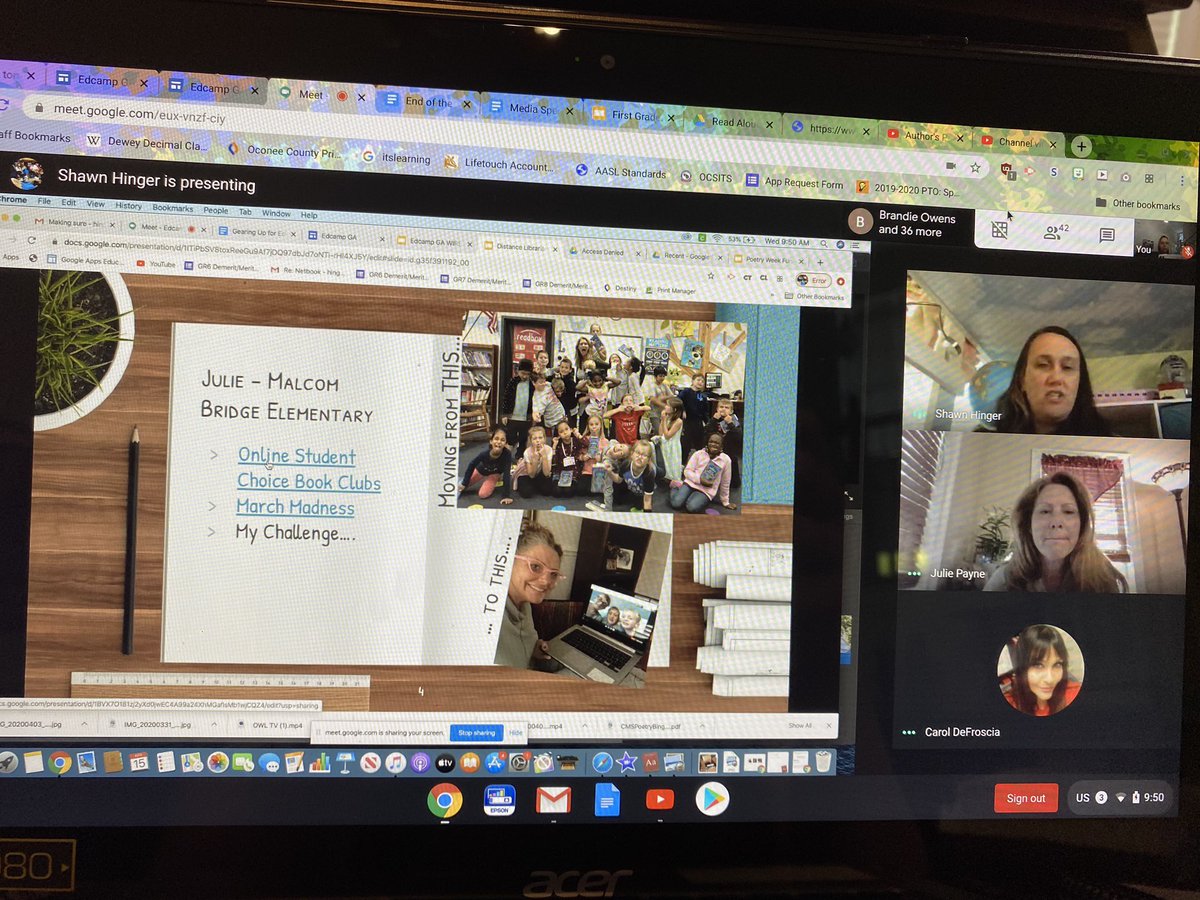Open Calendar in the shared Mac dock
This screenshot has height=900, width=1200.
[138, 762]
